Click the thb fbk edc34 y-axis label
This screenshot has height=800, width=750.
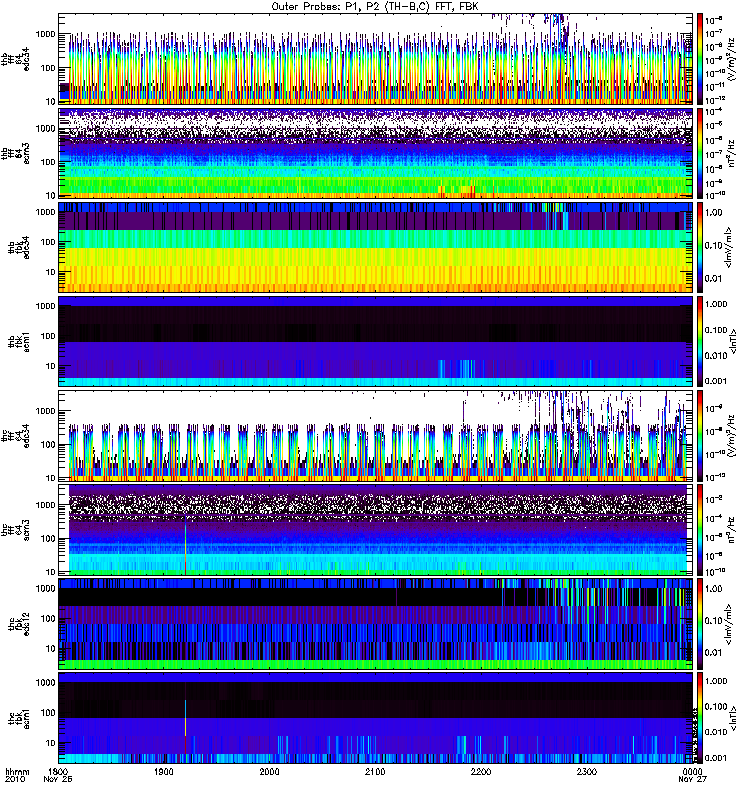[x=18, y=247]
